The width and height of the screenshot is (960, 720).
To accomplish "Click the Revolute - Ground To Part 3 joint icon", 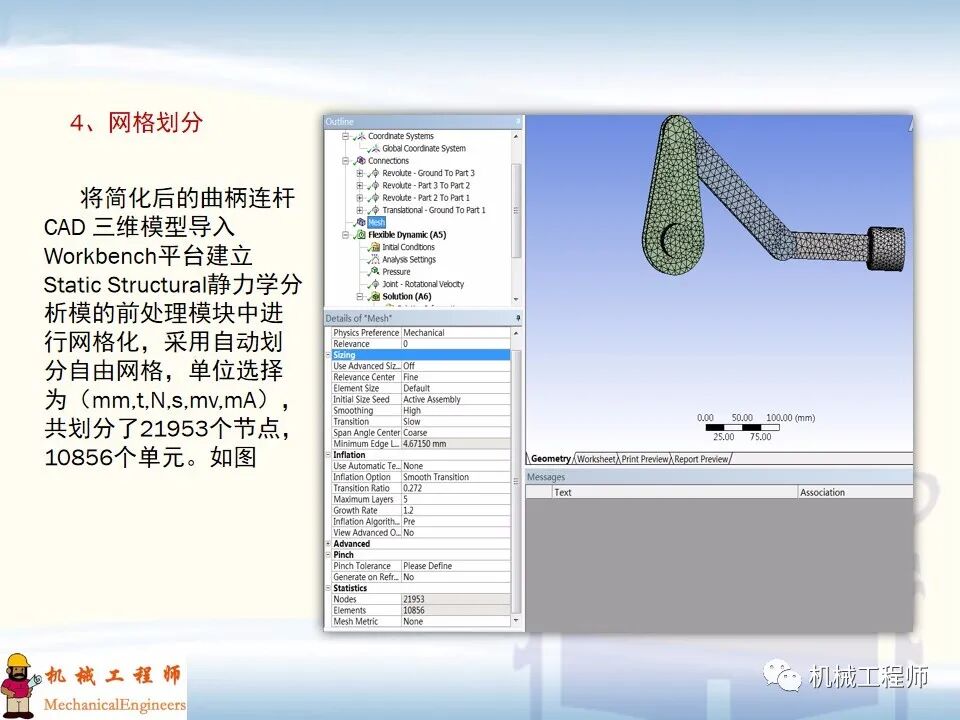I will (x=374, y=173).
